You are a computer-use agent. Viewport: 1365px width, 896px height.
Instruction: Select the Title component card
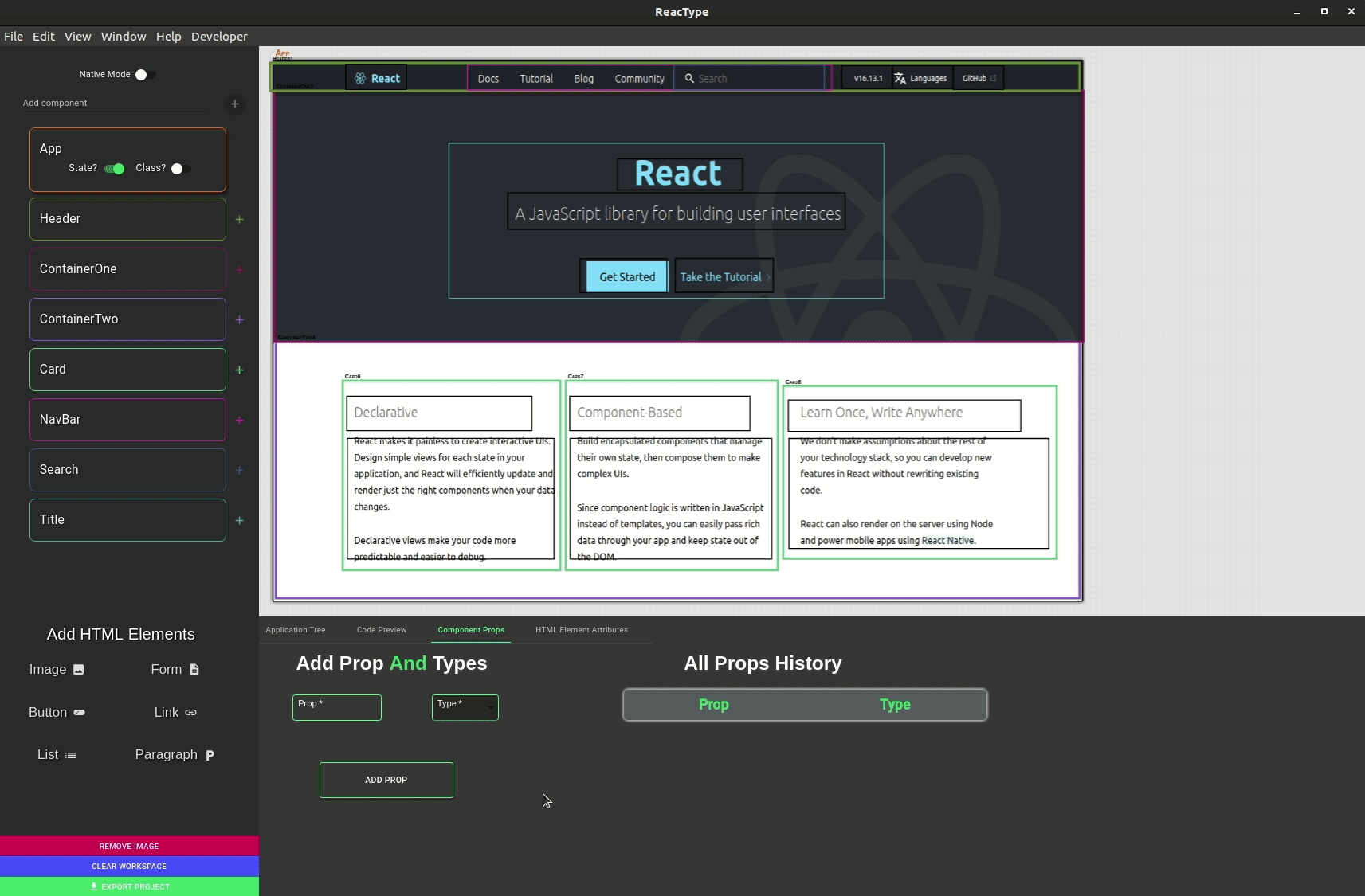coord(127,520)
